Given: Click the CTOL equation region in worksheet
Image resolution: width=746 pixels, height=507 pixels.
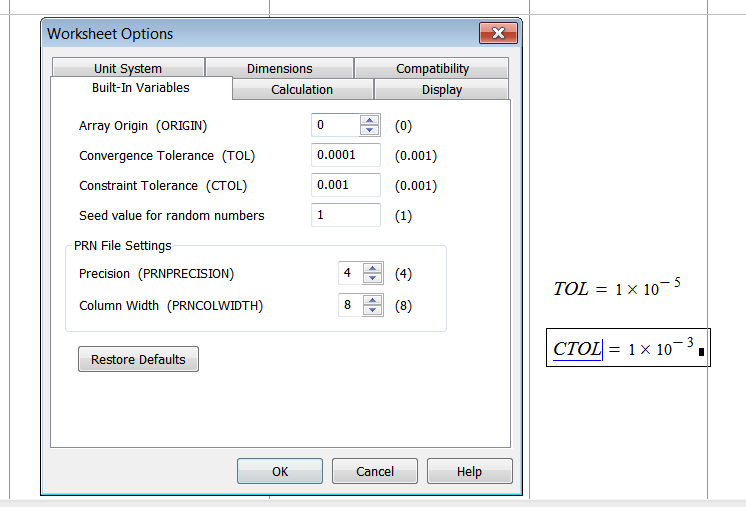Looking at the screenshot, I should coord(628,348).
